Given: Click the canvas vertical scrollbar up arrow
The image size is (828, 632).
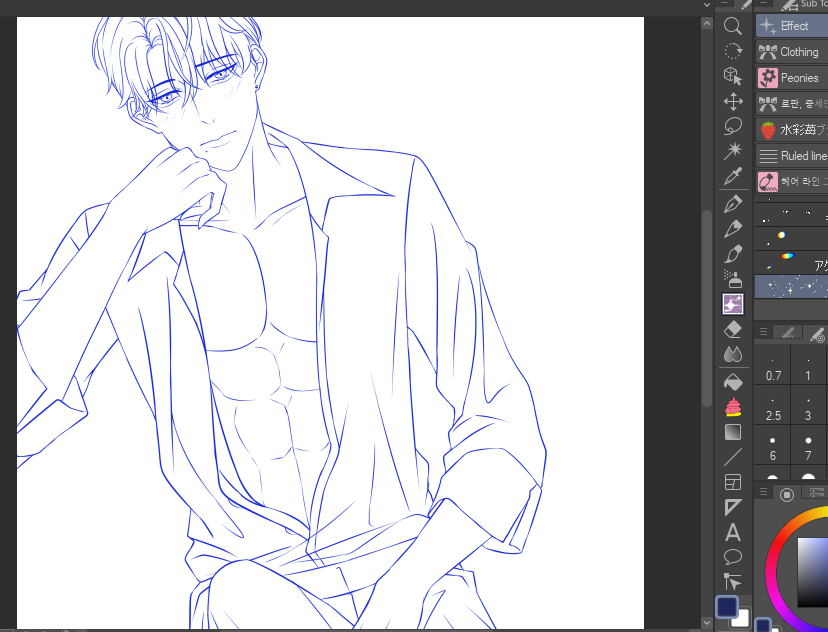Looking at the screenshot, I should tap(707, 23).
